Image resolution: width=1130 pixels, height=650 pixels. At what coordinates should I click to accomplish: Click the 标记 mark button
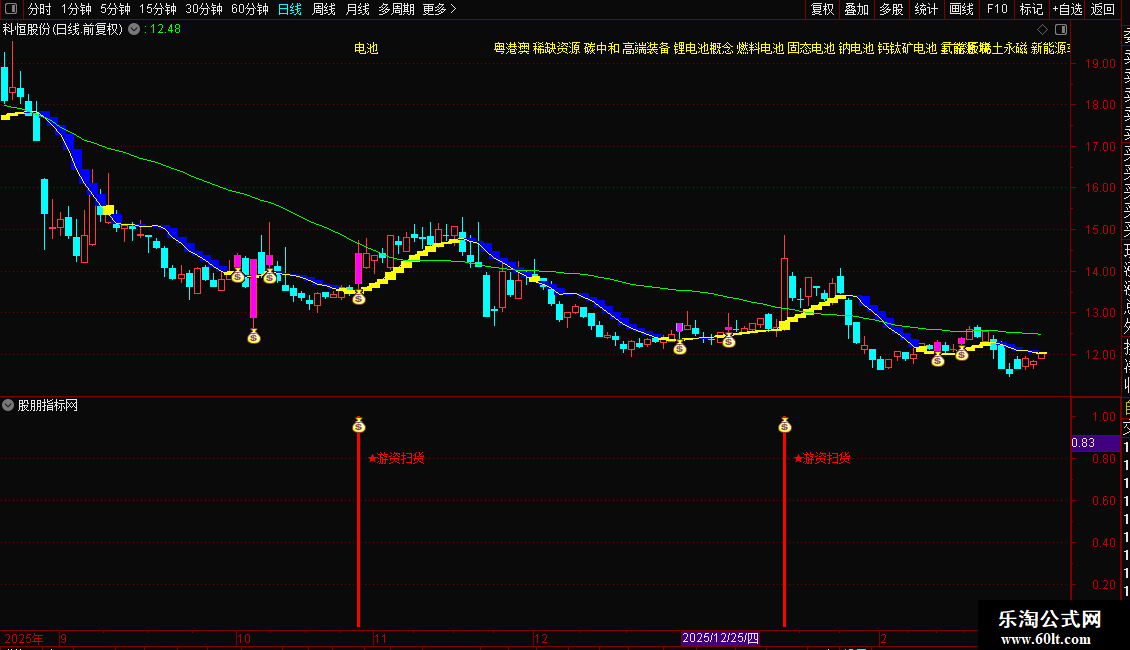pyautogui.click(x=1031, y=9)
